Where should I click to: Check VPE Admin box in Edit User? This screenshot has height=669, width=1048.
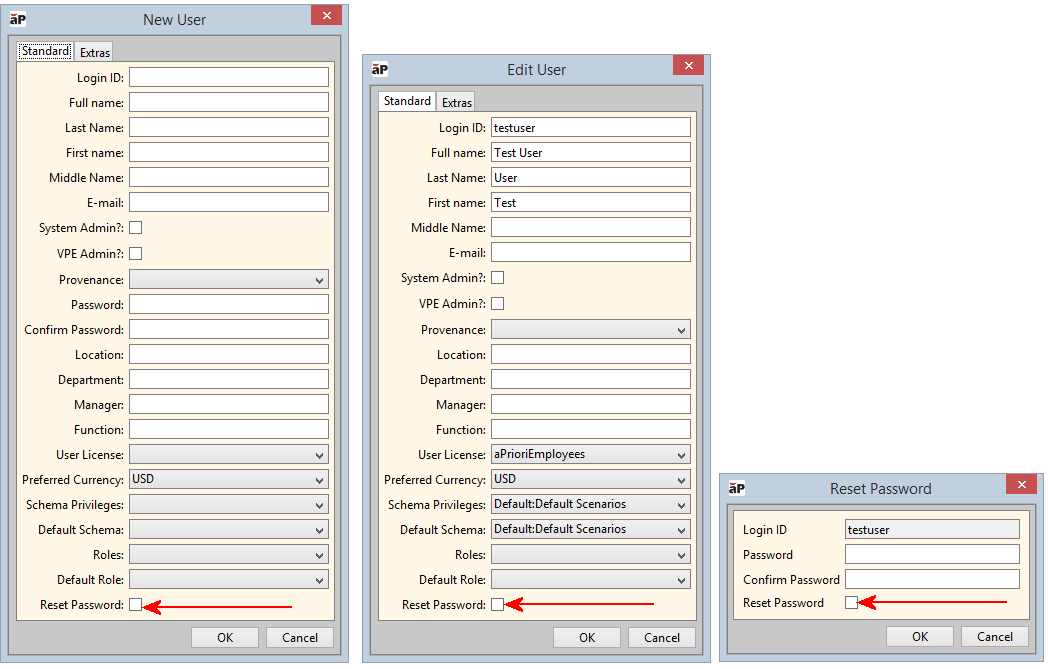point(498,303)
